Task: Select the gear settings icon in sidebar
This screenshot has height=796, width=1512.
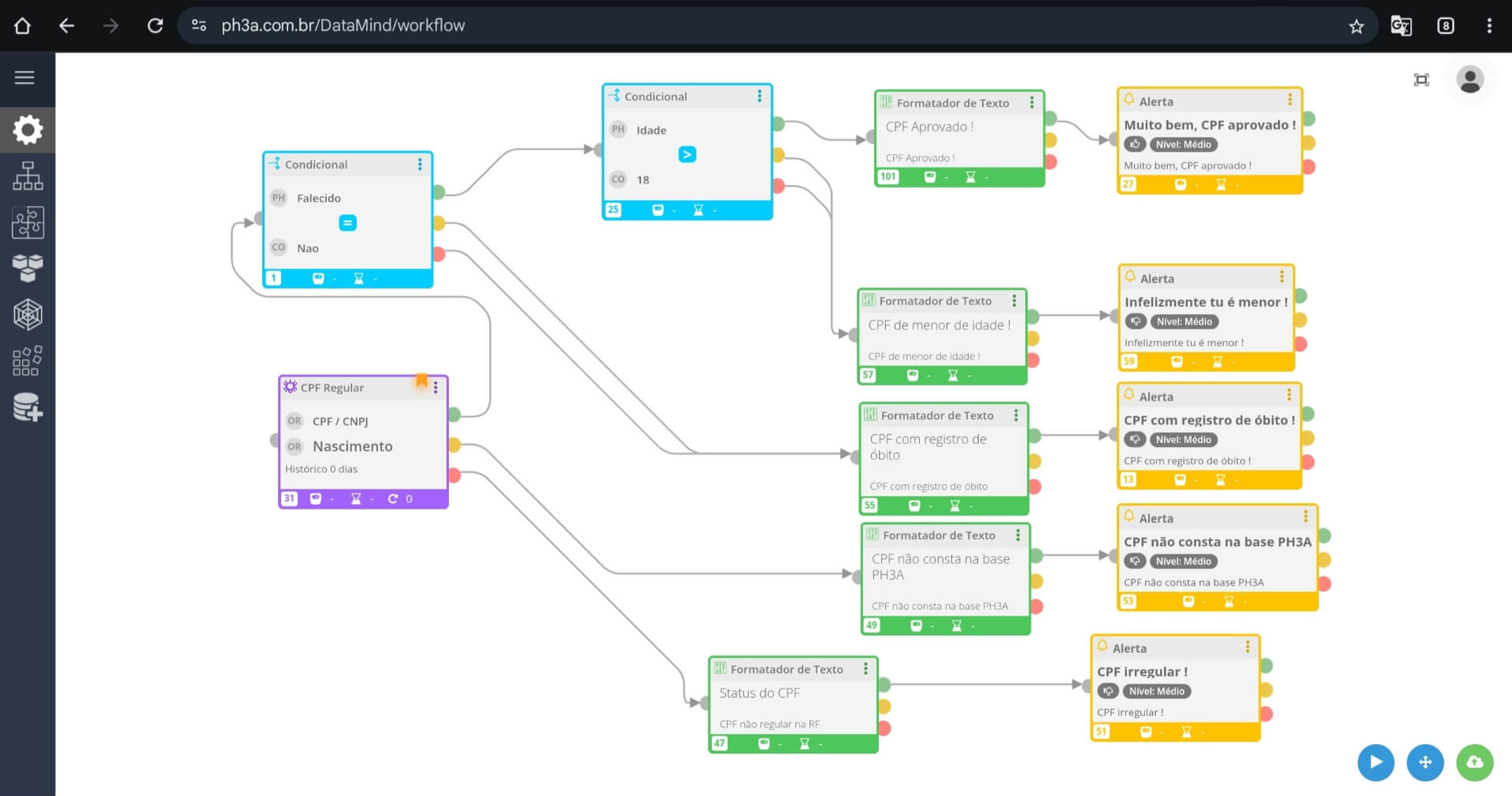Action: point(28,130)
